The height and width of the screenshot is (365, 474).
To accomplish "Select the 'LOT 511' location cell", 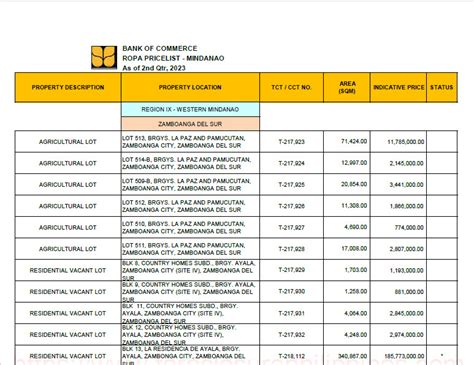I will [x=190, y=249].
